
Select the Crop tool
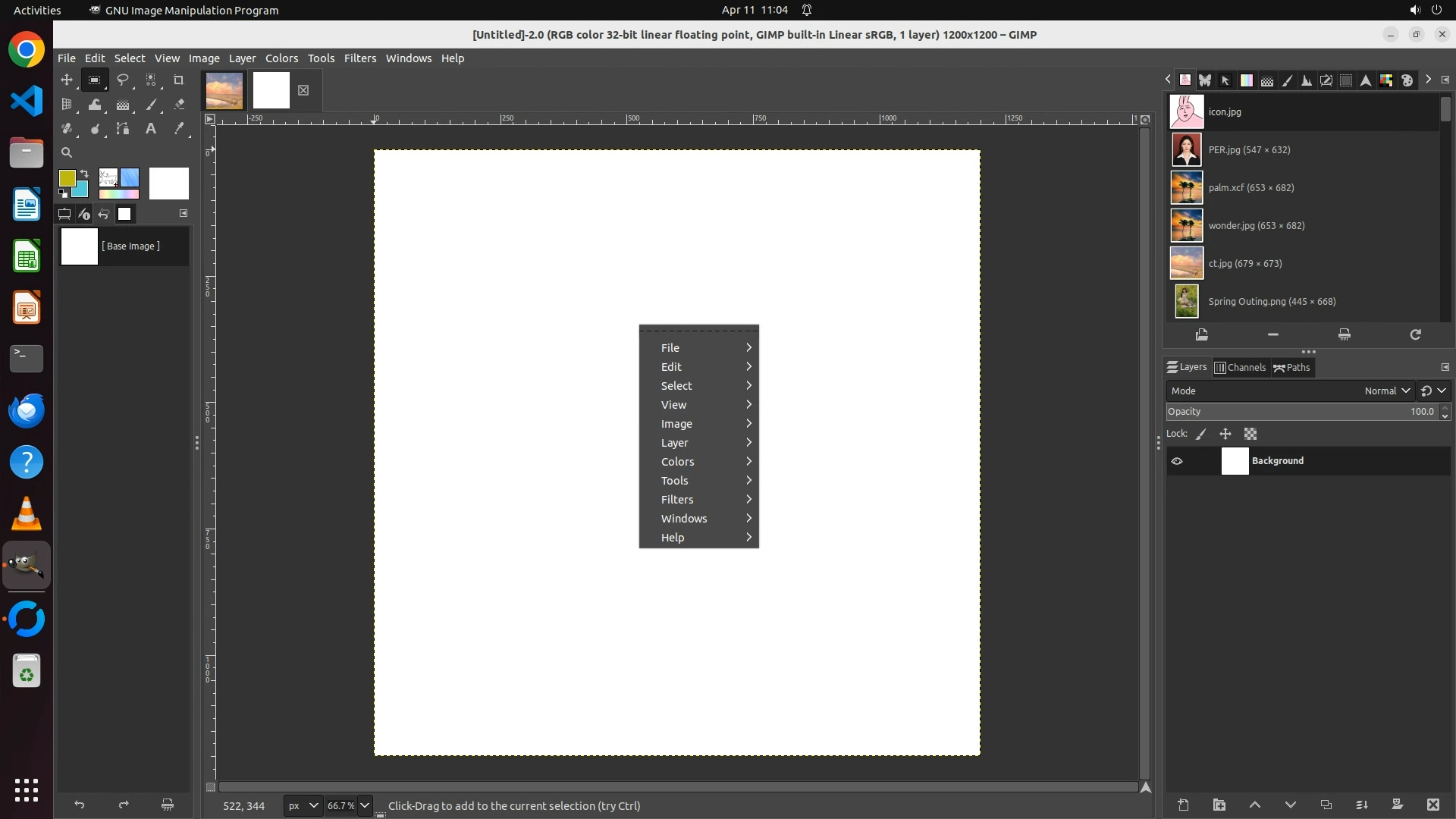179,80
